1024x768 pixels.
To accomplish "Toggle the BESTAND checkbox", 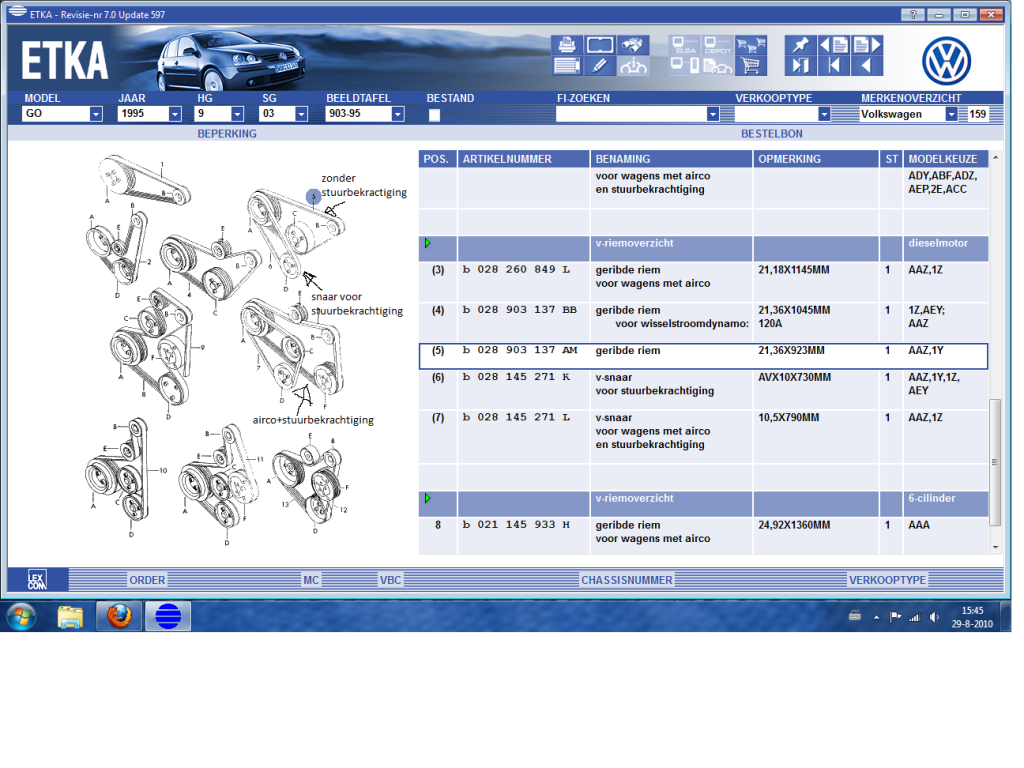I will [x=434, y=115].
